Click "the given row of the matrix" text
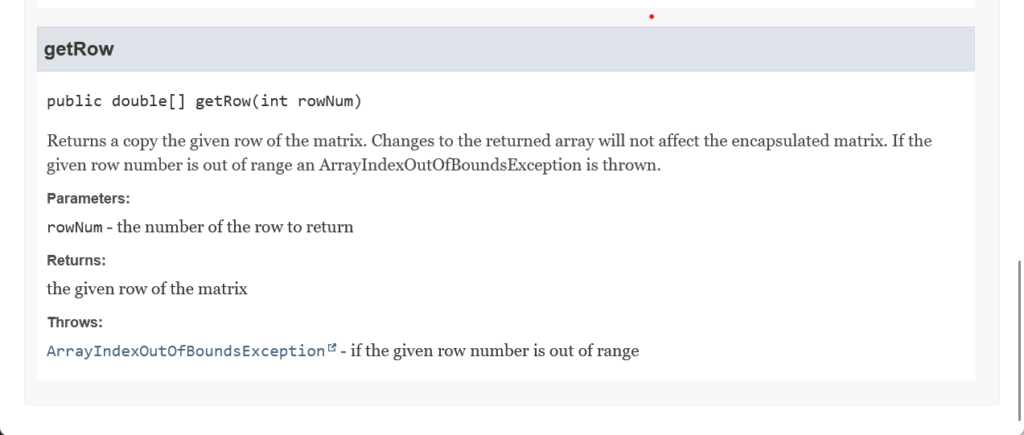Image resolution: width=1024 pixels, height=435 pixels. (147, 289)
